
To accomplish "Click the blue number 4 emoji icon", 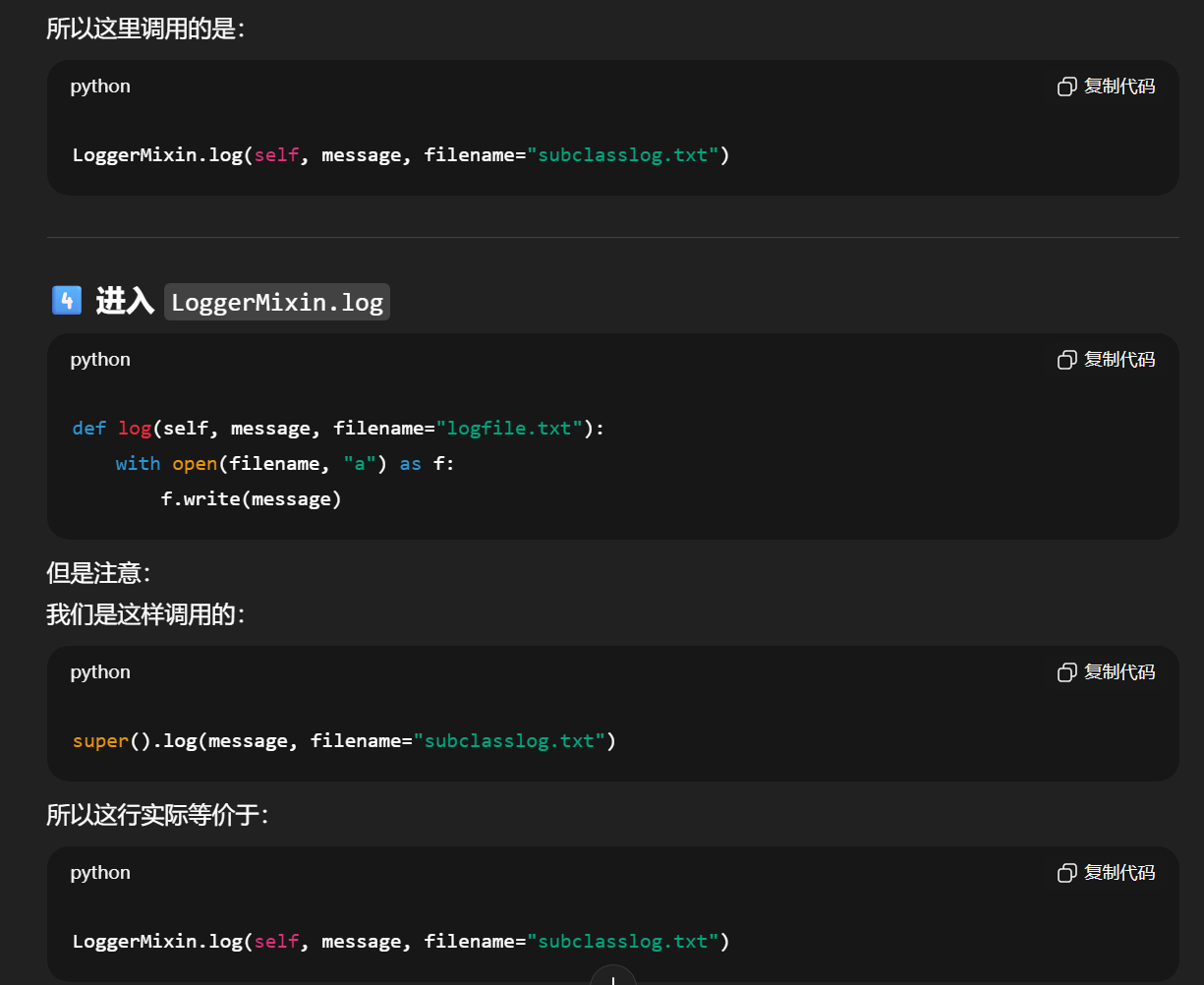I will [66, 300].
